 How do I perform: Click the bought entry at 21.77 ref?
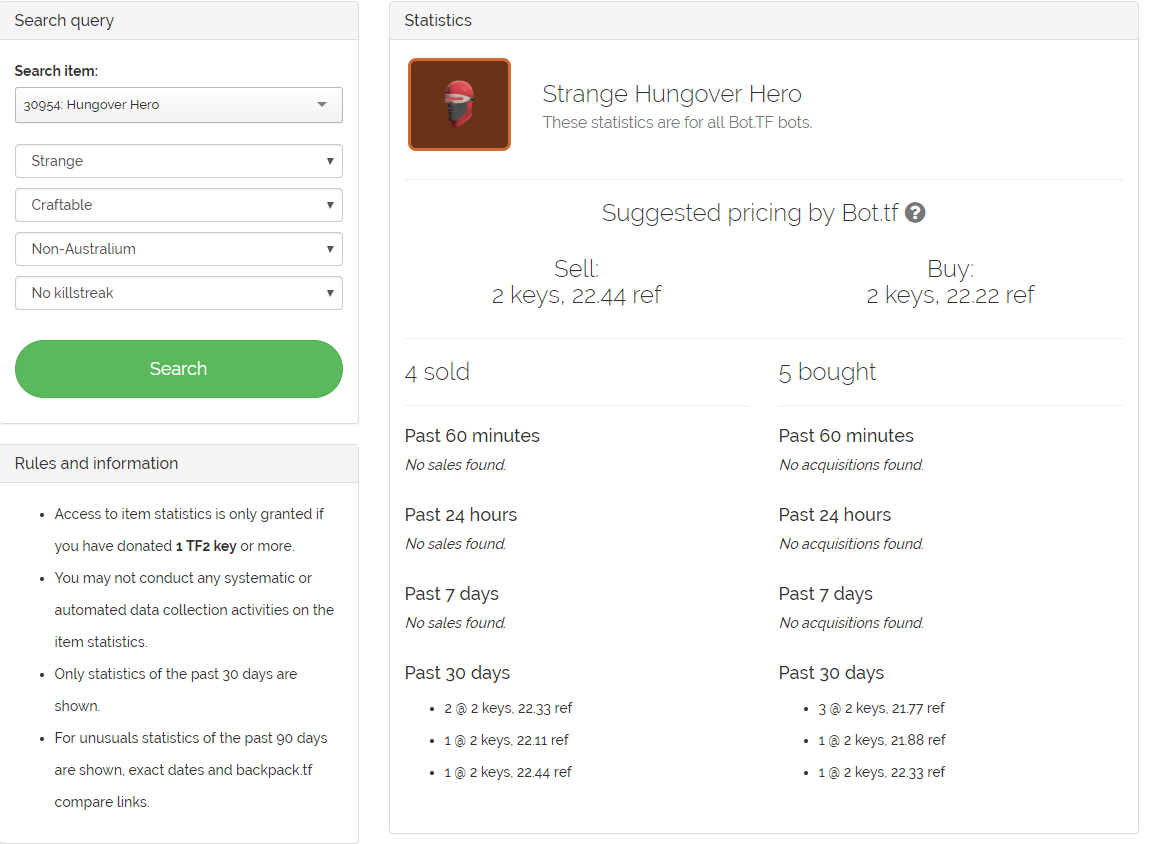tap(881, 708)
